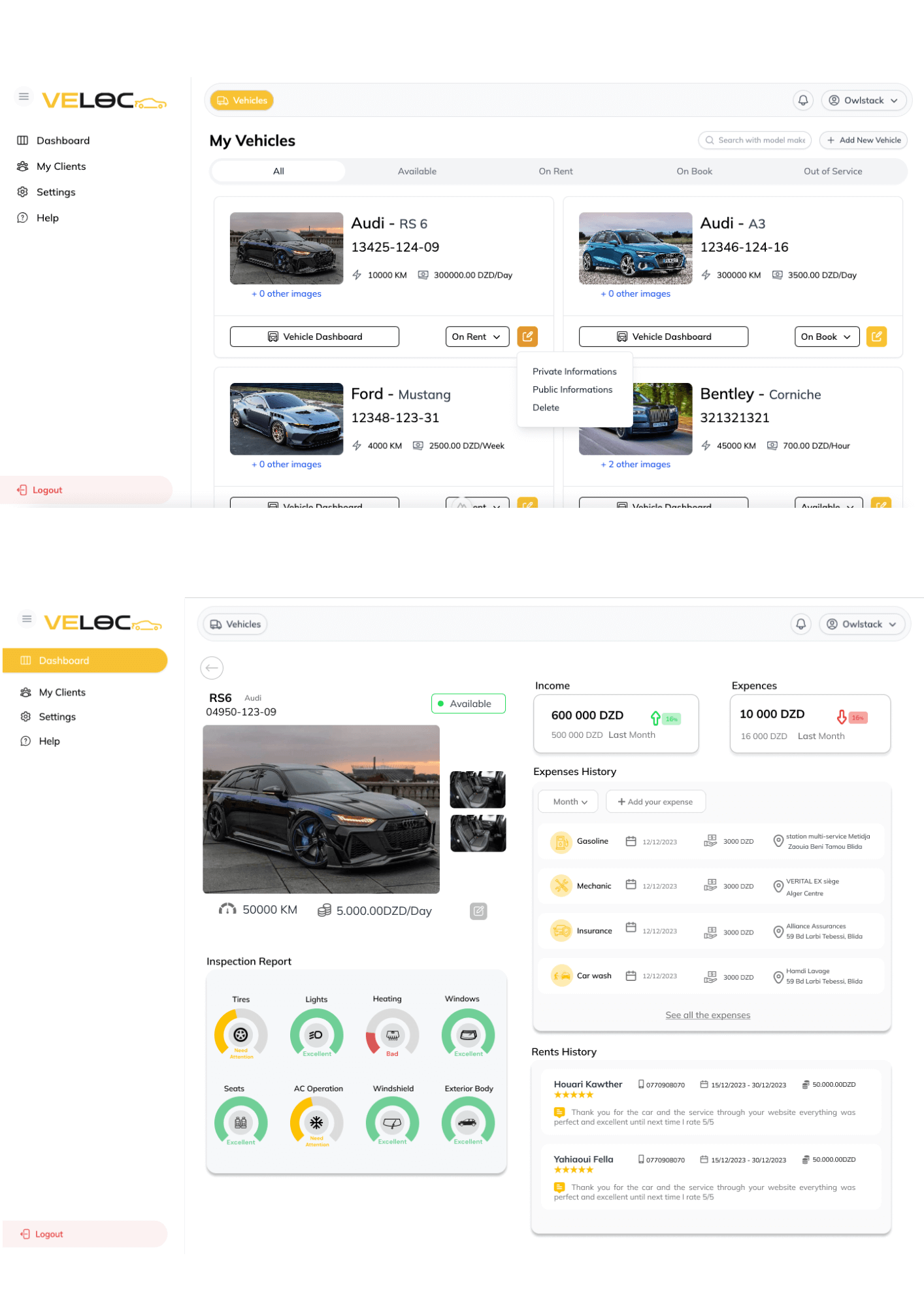The image size is (924, 1307).
Task: Click Exterior Body inspection gauge icon
Action: click(468, 1122)
